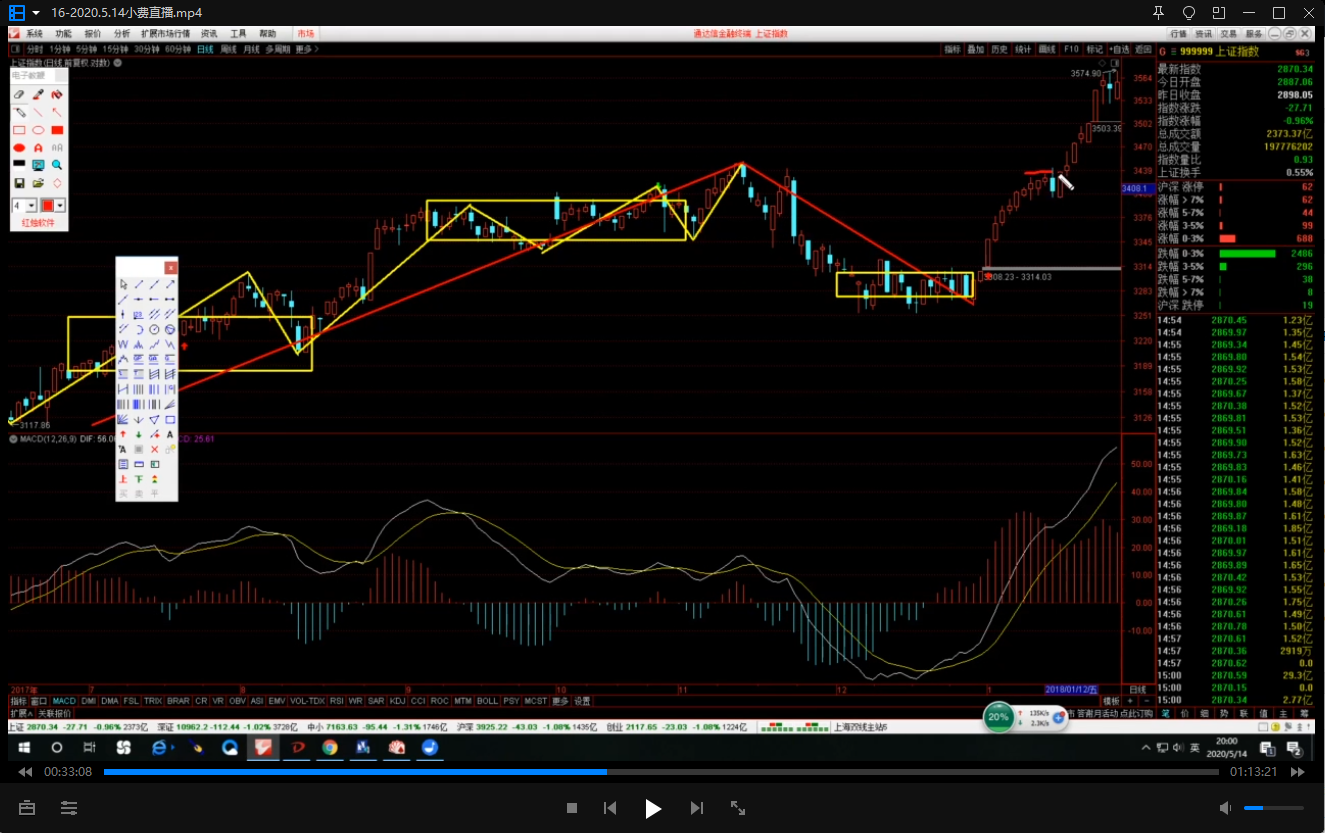
Task: Click the black bar icon in drawing palette
Action: (x=19, y=163)
